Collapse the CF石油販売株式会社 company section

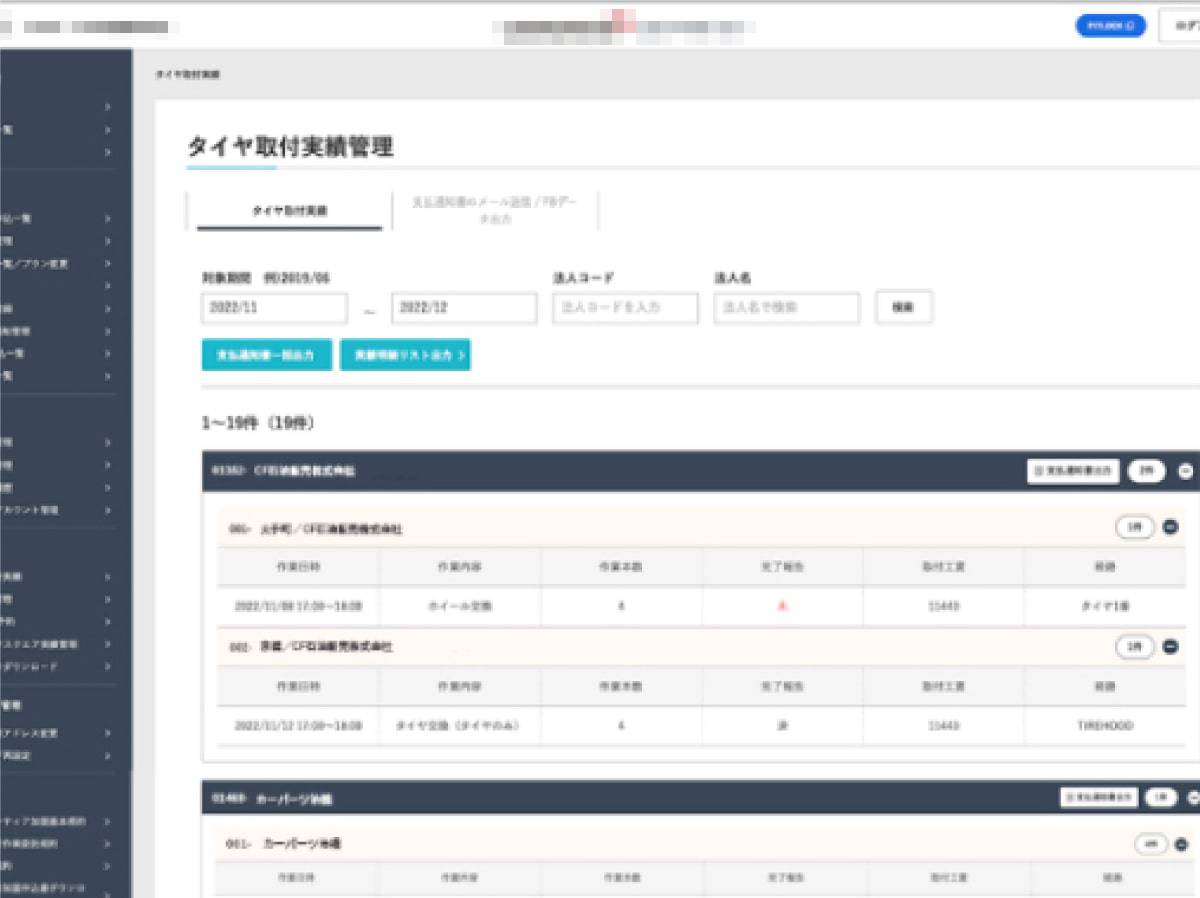coord(1186,471)
